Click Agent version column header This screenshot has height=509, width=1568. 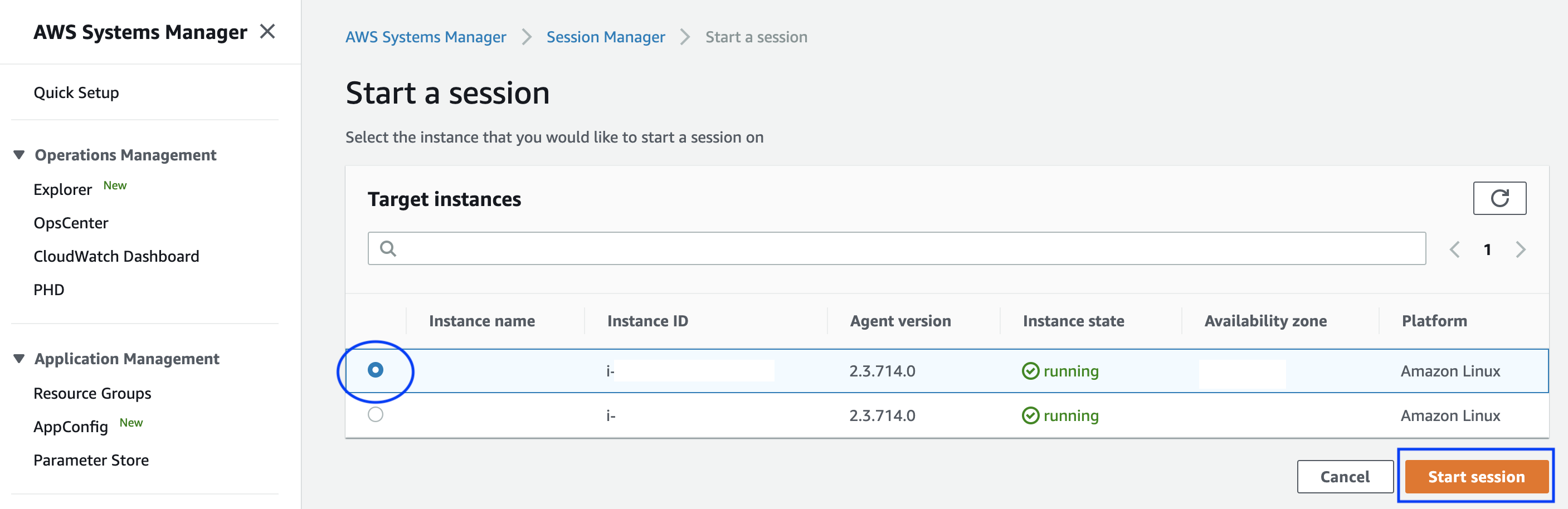tap(900, 321)
